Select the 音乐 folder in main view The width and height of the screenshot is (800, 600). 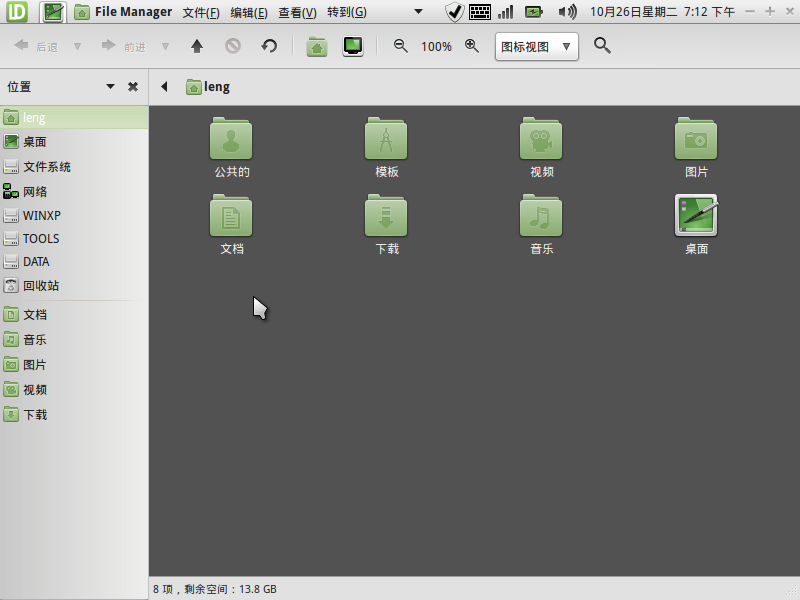[x=541, y=215]
